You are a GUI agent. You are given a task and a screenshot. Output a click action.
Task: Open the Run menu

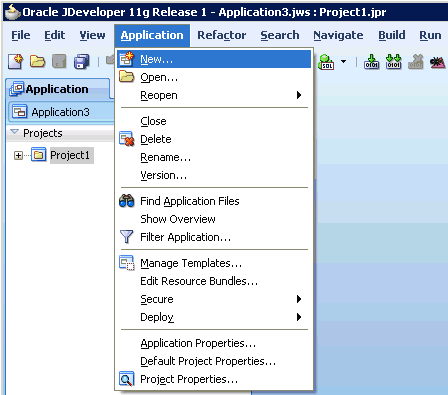click(x=430, y=35)
